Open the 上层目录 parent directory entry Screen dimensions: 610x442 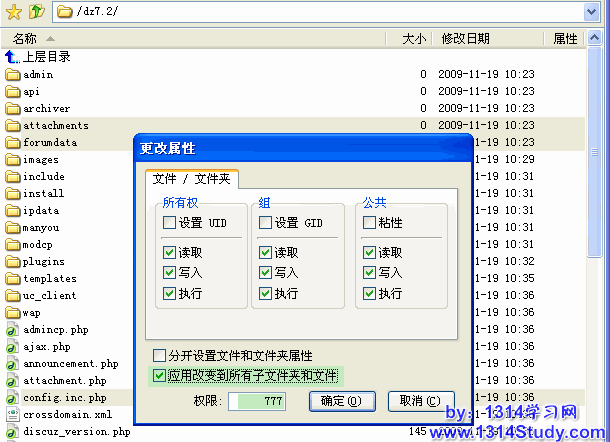(47, 57)
